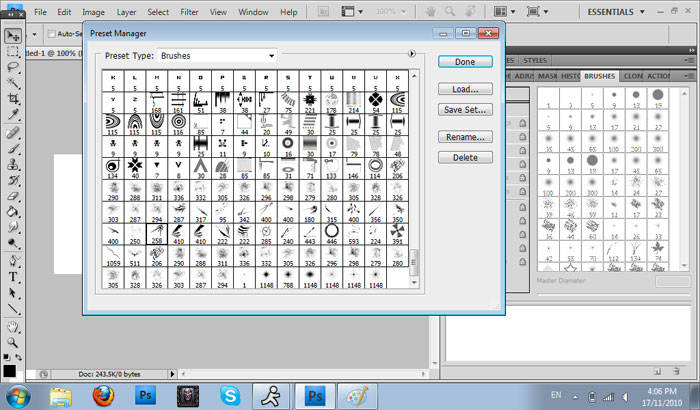Select the Magic Wand tool

pos(13,83)
